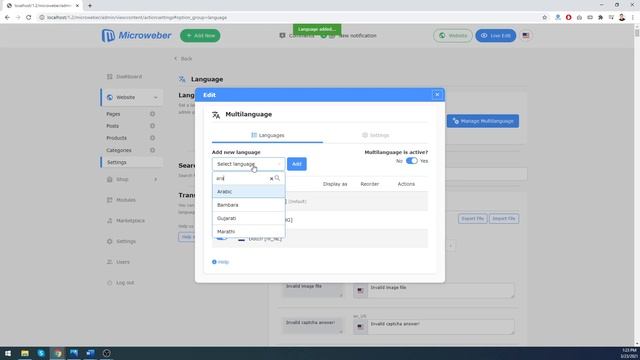Open the Help link in the dialog
The image size is (640, 360).
click(220, 262)
